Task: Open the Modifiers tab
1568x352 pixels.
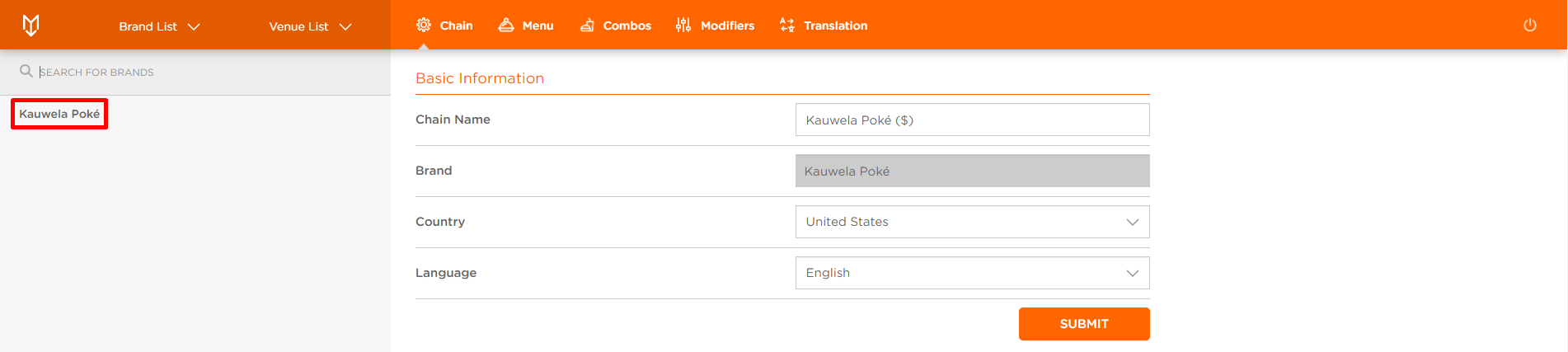Action: pos(715,26)
